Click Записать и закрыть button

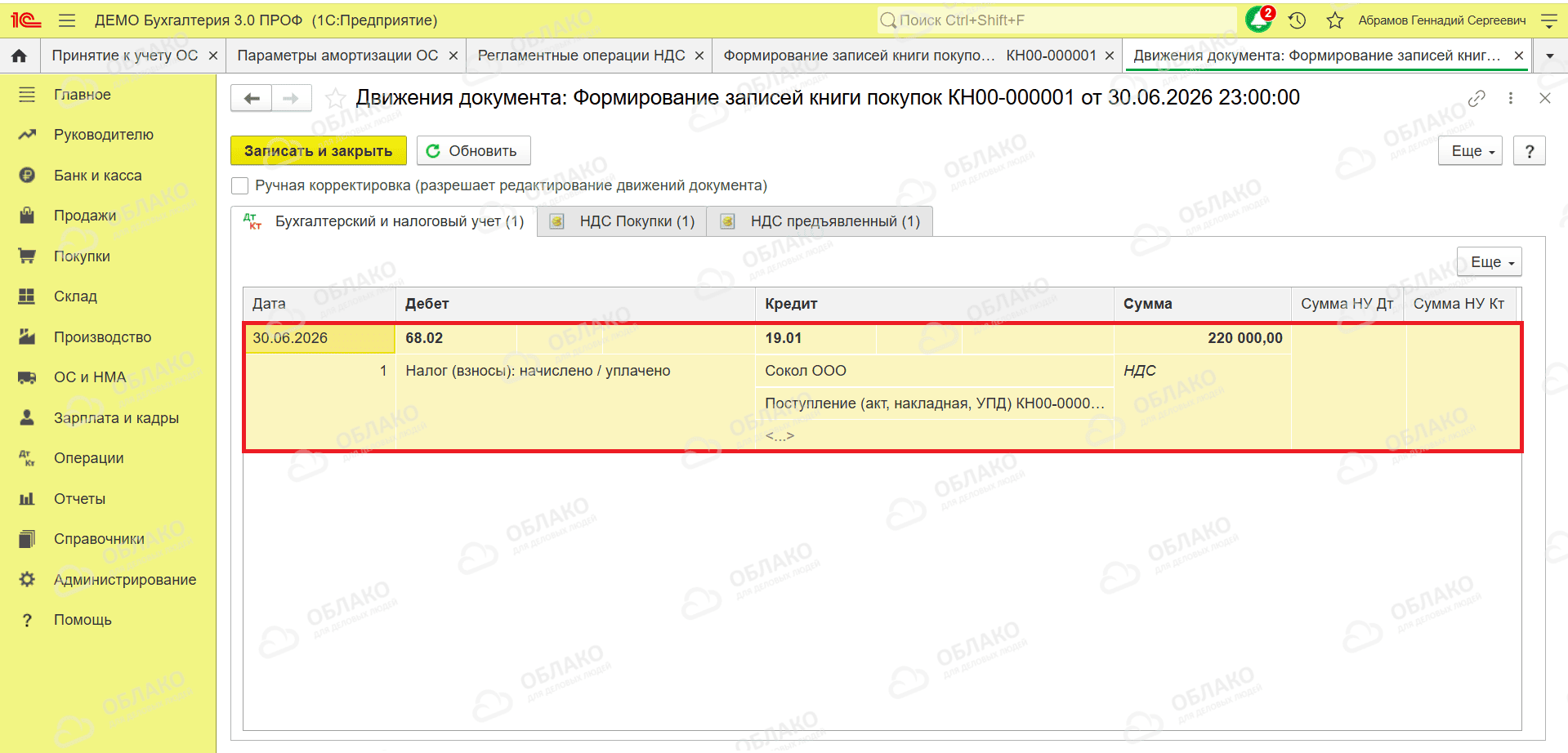(319, 151)
